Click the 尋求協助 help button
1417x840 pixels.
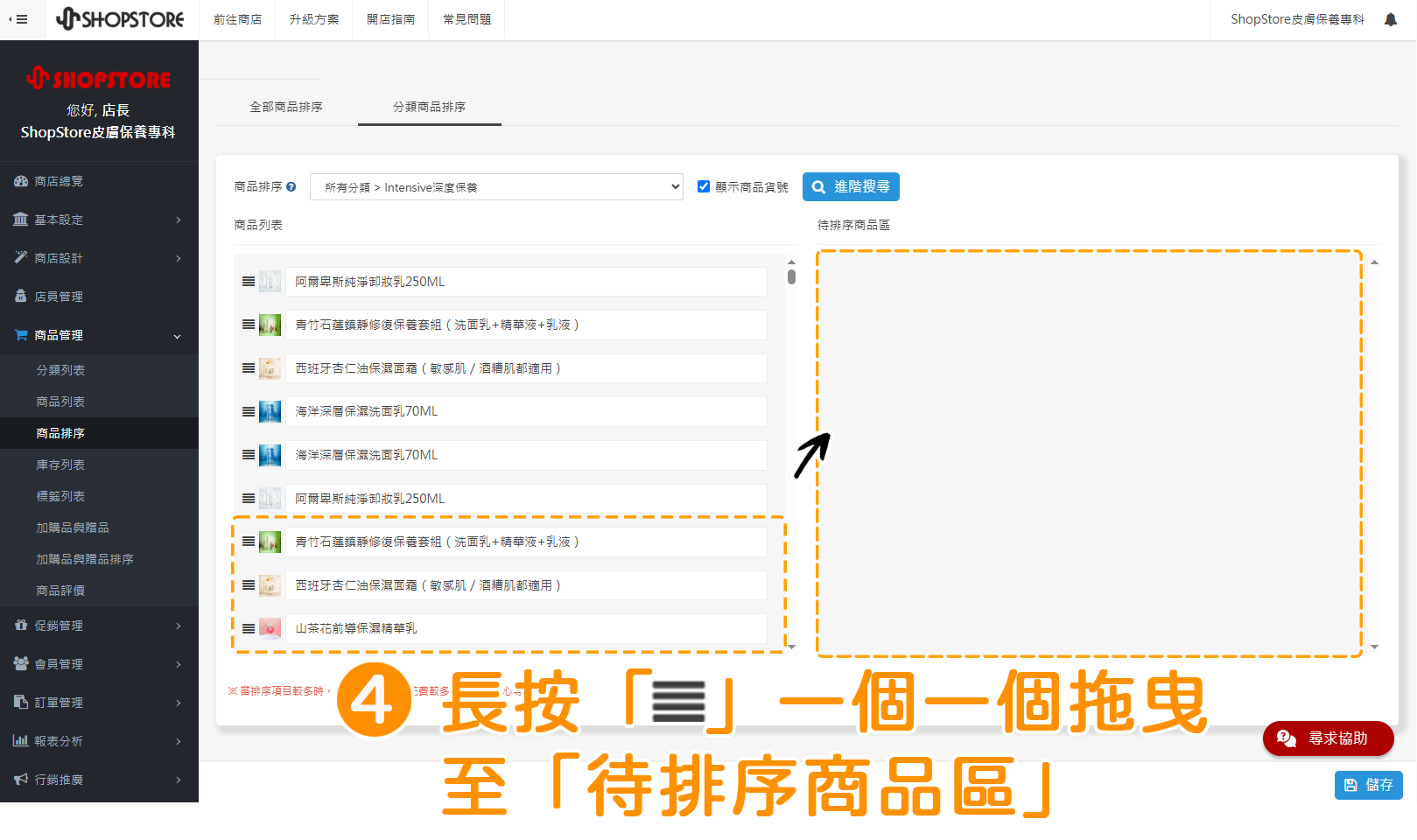[x=1329, y=738]
